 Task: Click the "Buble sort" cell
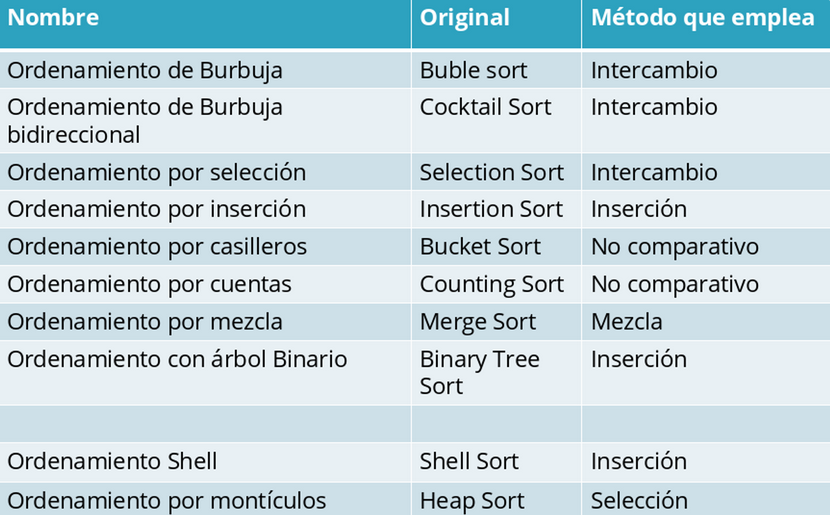[x=473, y=71]
